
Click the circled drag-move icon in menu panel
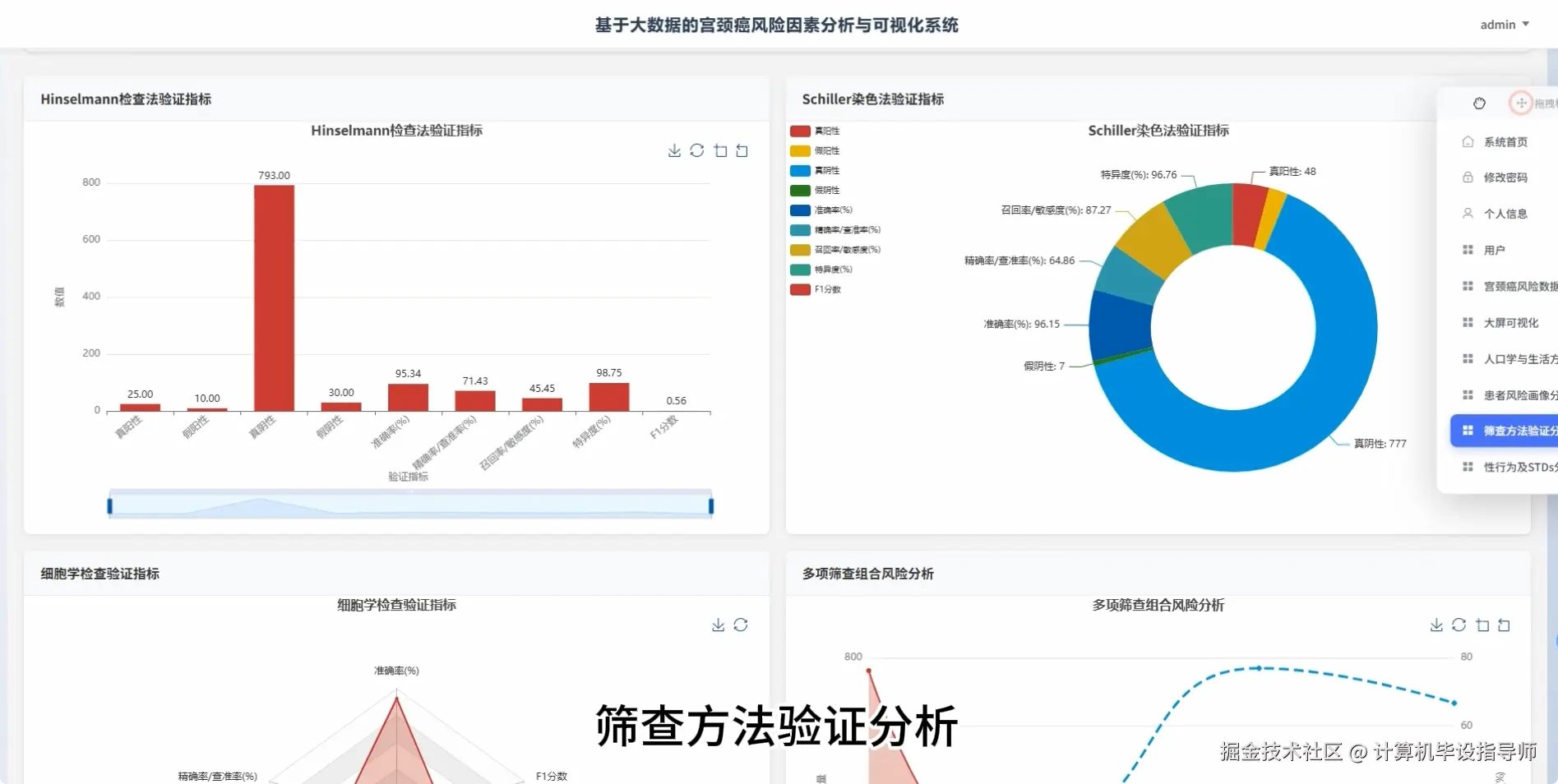point(1521,103)
